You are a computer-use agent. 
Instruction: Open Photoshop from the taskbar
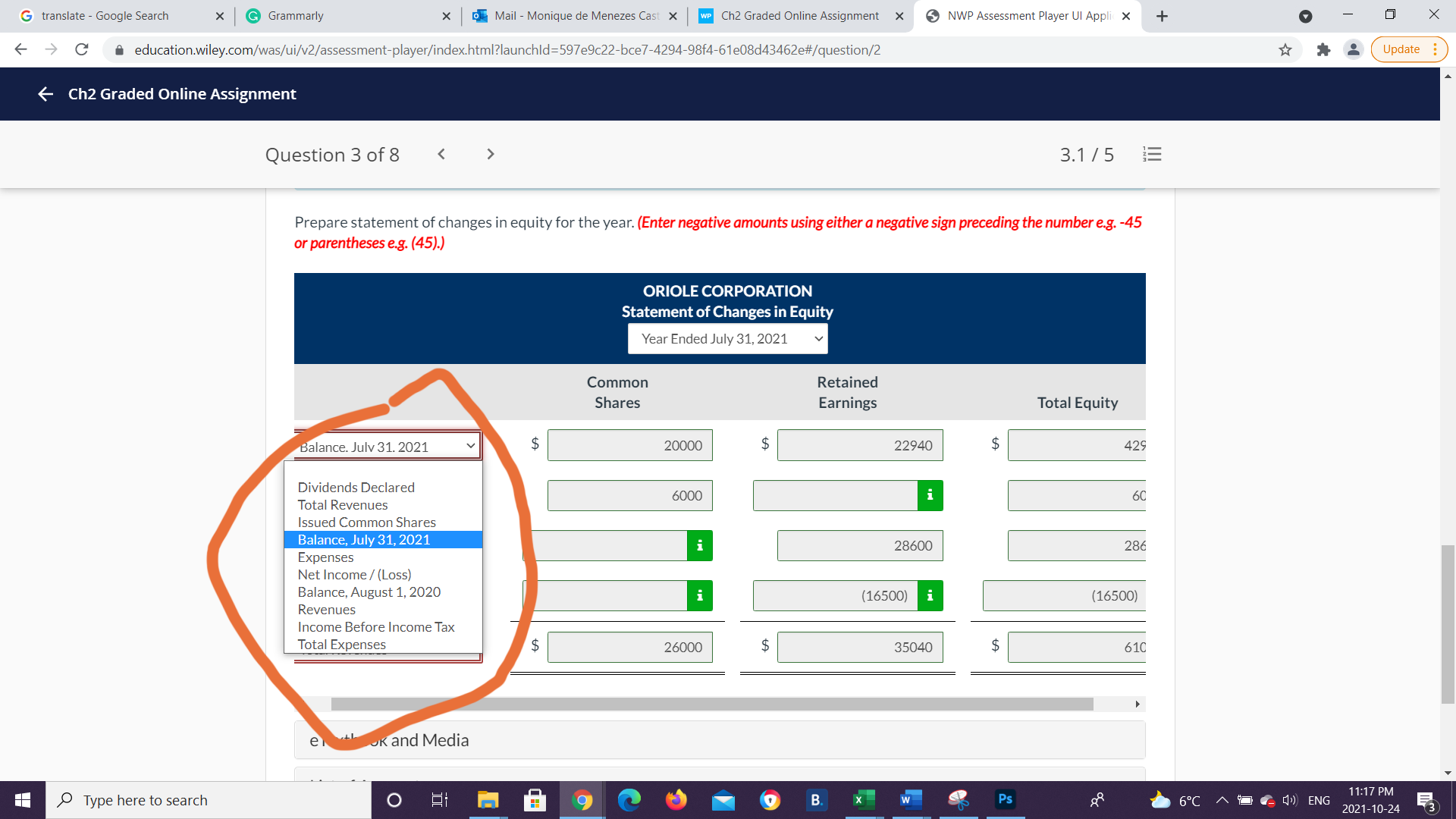click(1005, 799)
